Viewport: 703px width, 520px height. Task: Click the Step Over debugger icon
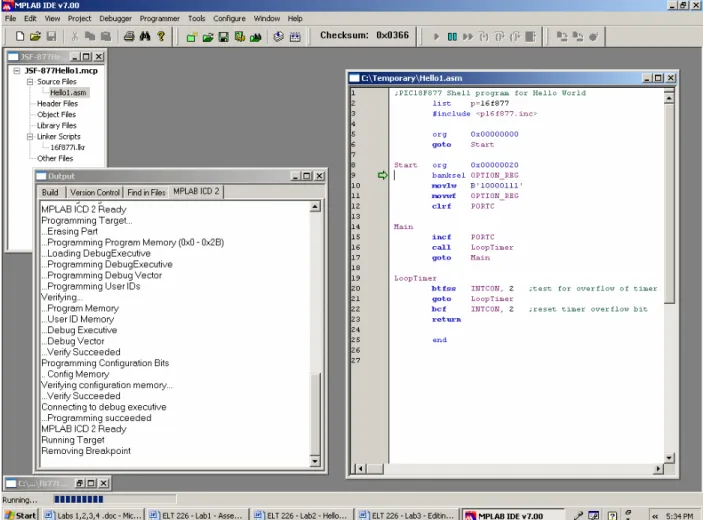point(499,37)
